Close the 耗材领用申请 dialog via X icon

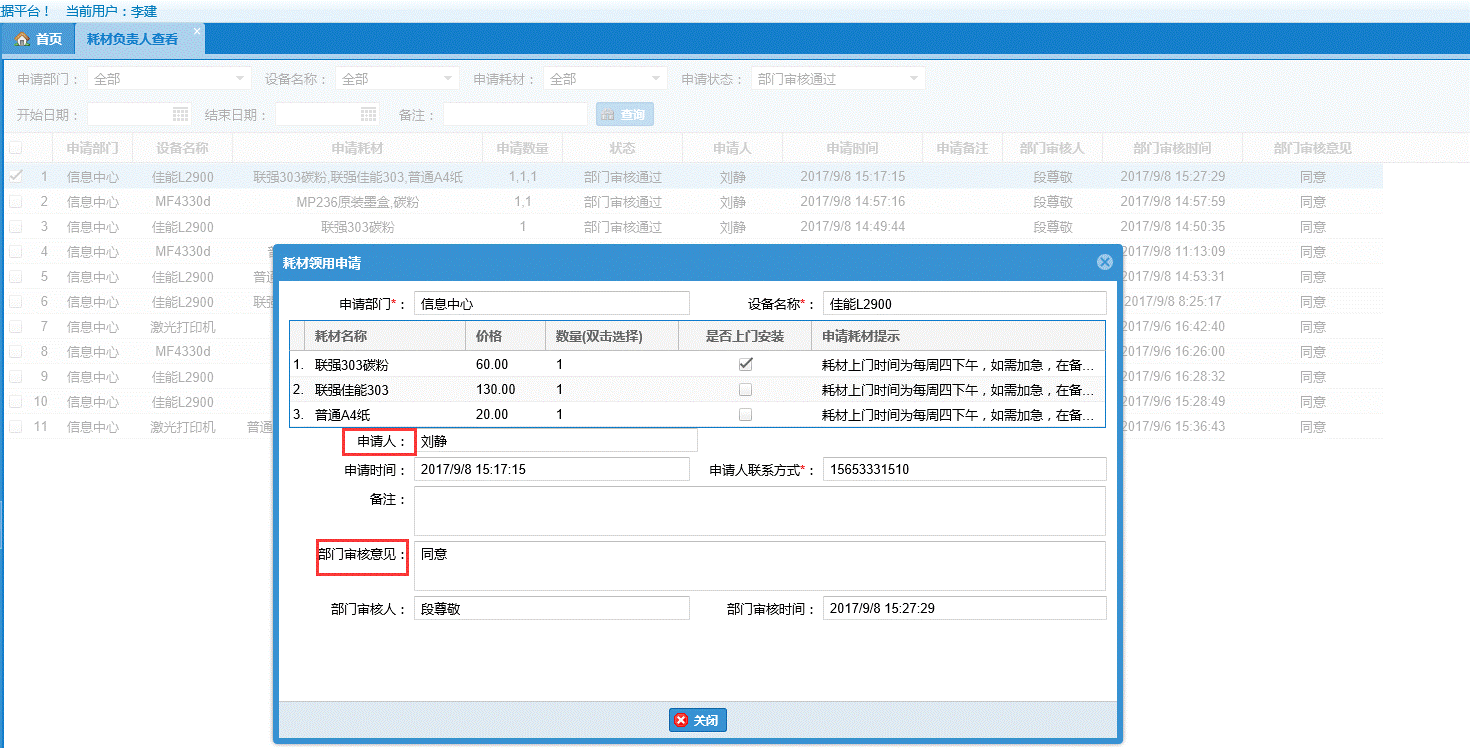[x=1104, y=262]
